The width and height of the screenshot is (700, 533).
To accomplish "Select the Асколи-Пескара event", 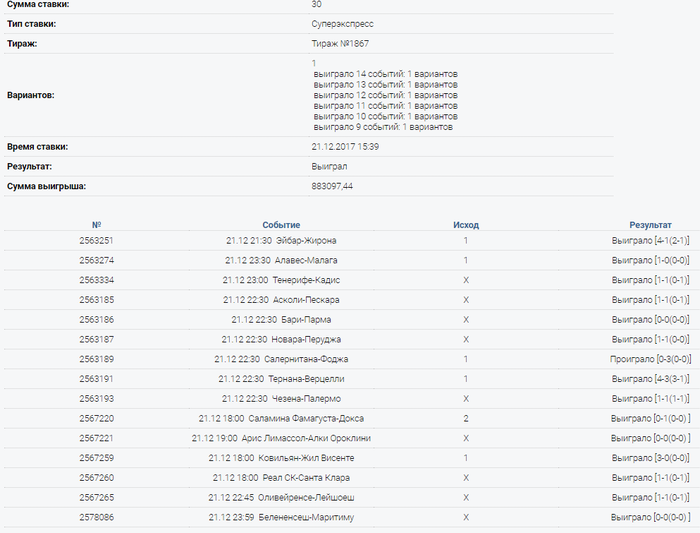I will coord(281,300).
